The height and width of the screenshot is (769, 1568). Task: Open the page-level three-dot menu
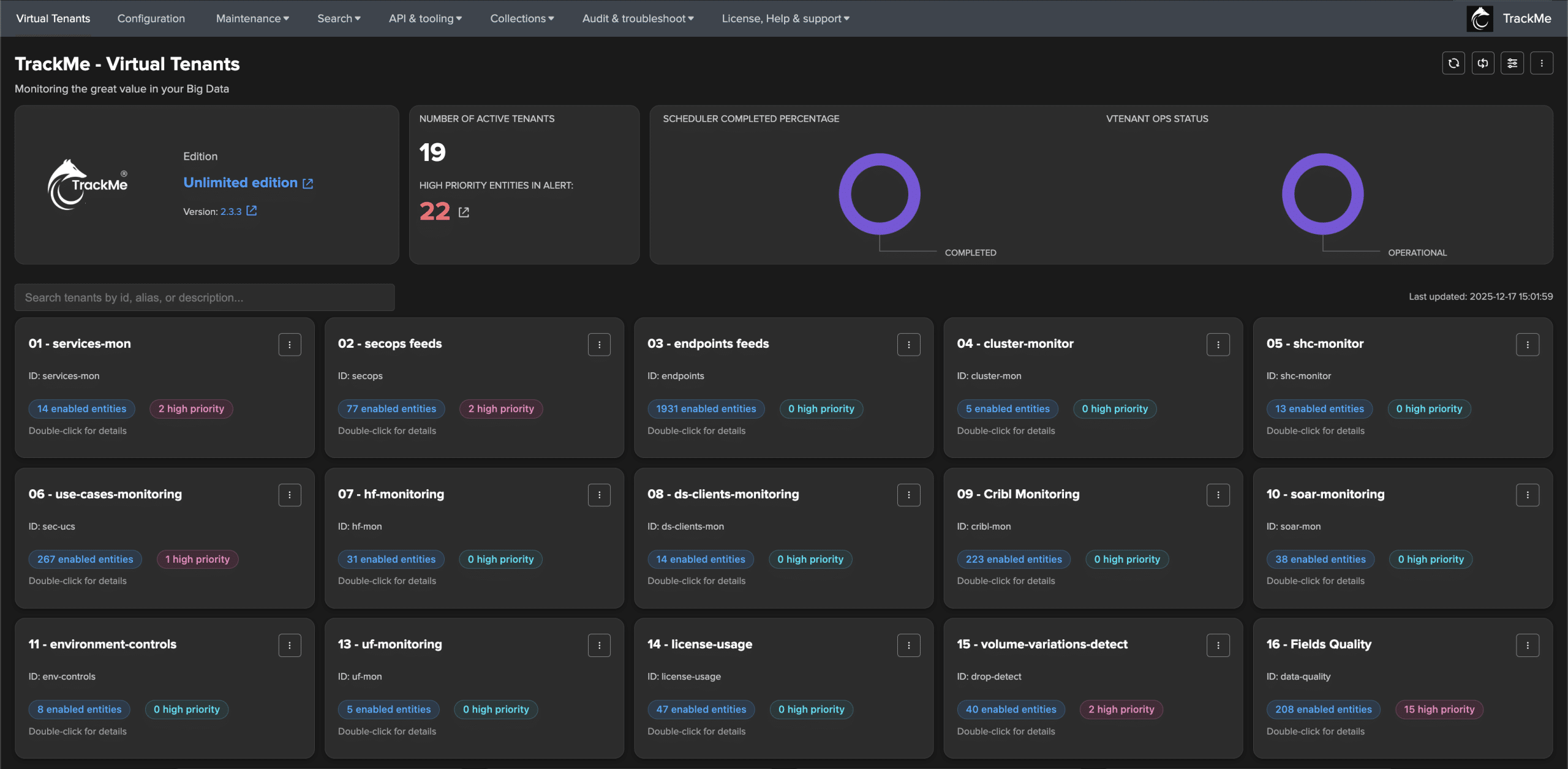coord(1542,63)
